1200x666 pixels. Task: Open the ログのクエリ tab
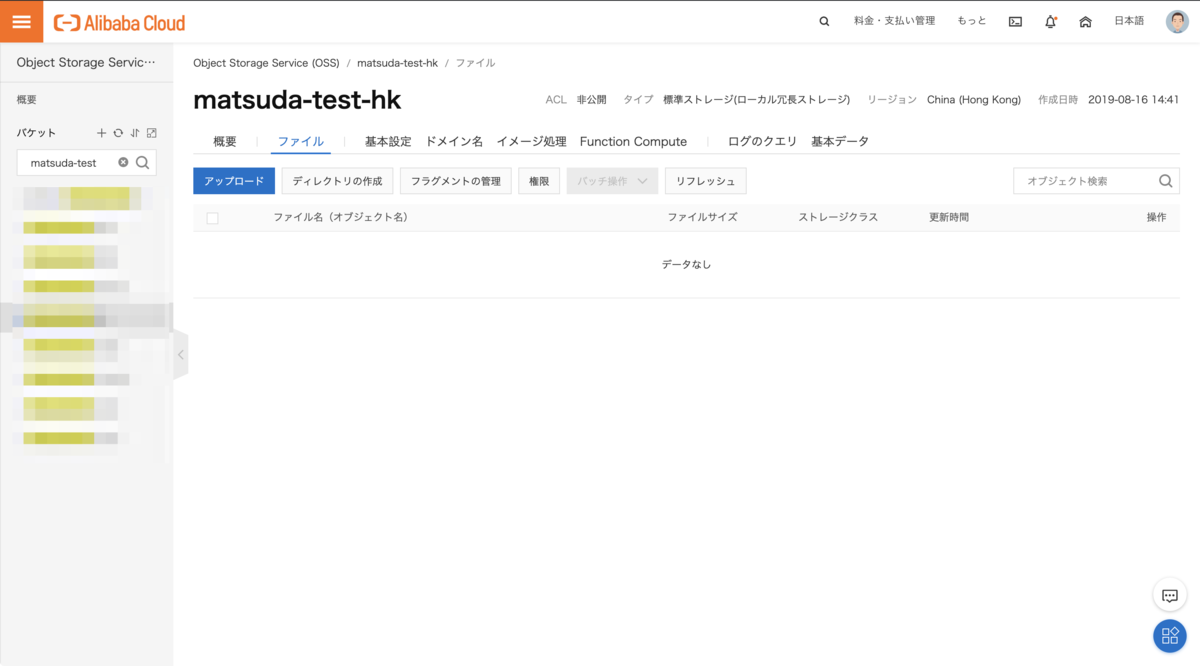762,142
